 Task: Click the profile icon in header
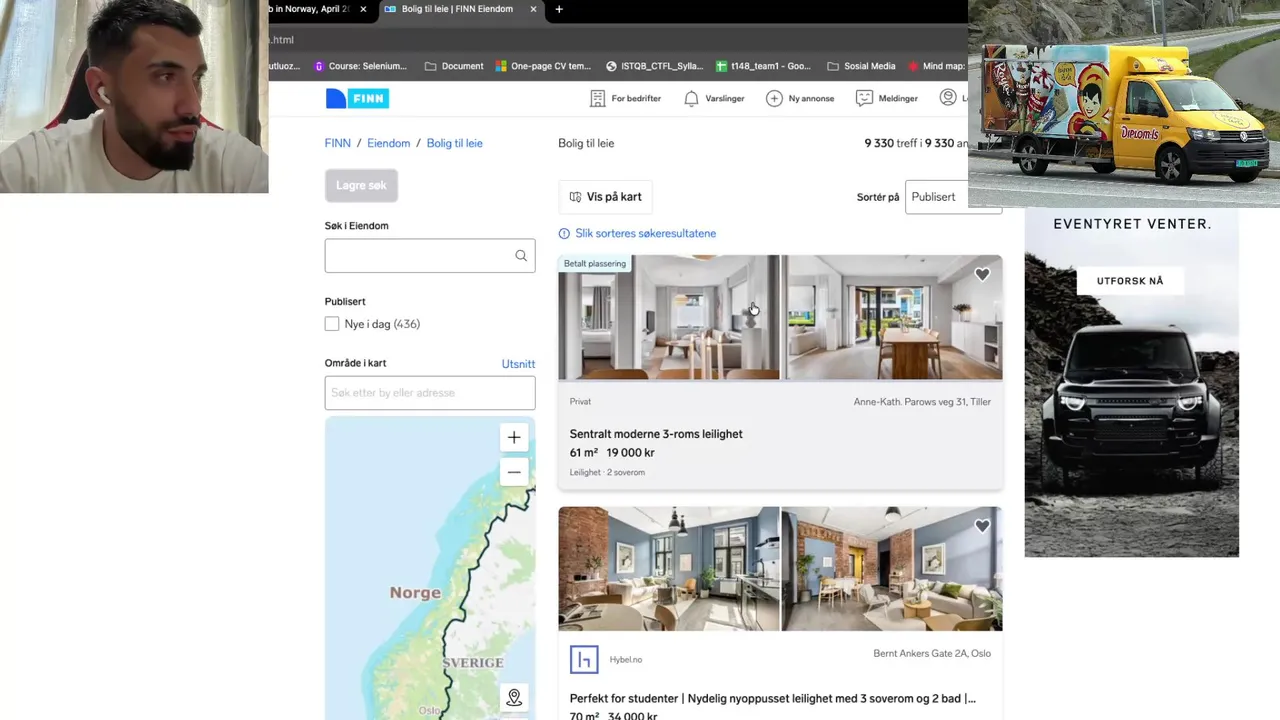[948, 97]
